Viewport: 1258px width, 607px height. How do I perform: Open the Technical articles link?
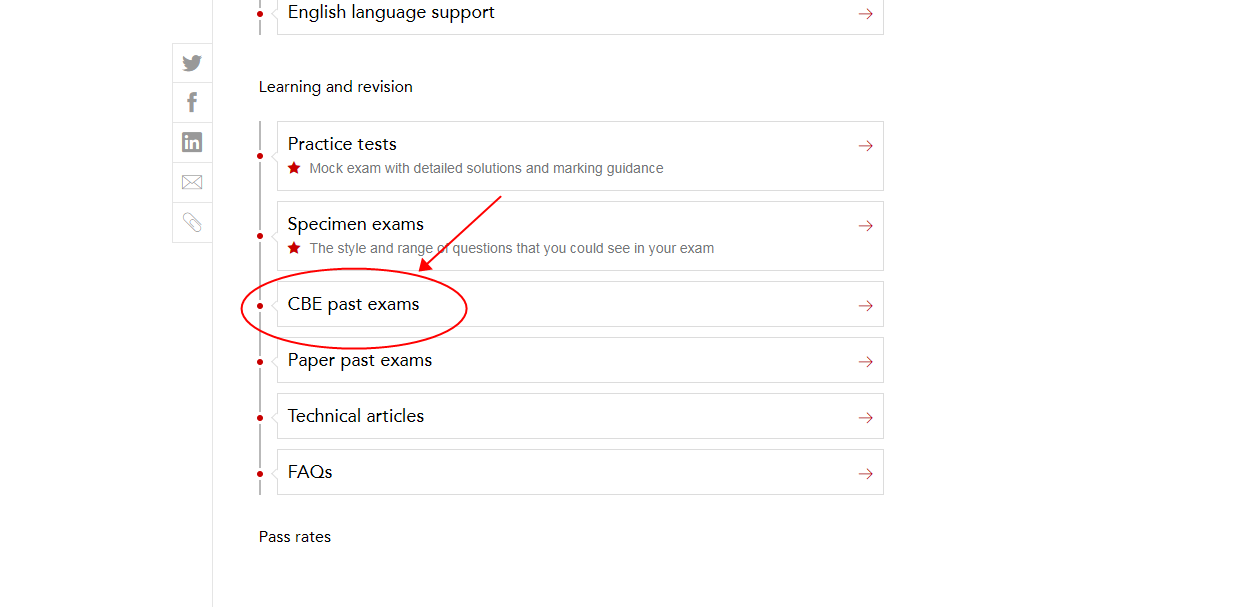tap(580, 416)
